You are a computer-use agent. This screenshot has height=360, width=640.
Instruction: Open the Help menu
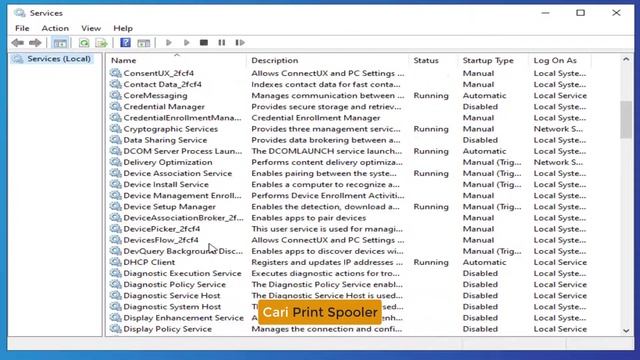point(123,28)
